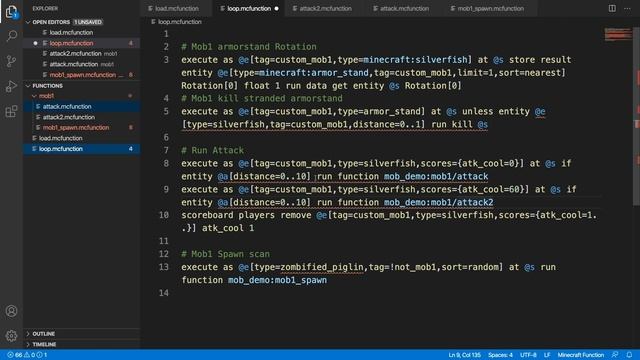
Task: Open the Search view icon
Action: 11,36
